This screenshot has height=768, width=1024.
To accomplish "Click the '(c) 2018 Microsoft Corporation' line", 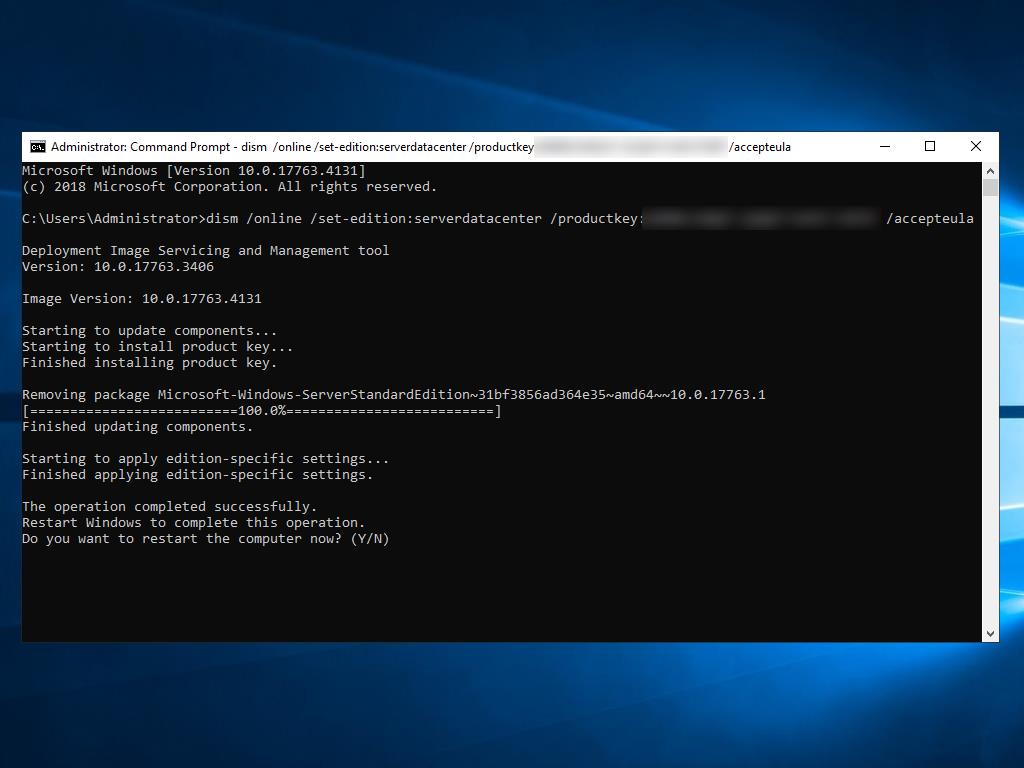I will (x=229, y=187).
